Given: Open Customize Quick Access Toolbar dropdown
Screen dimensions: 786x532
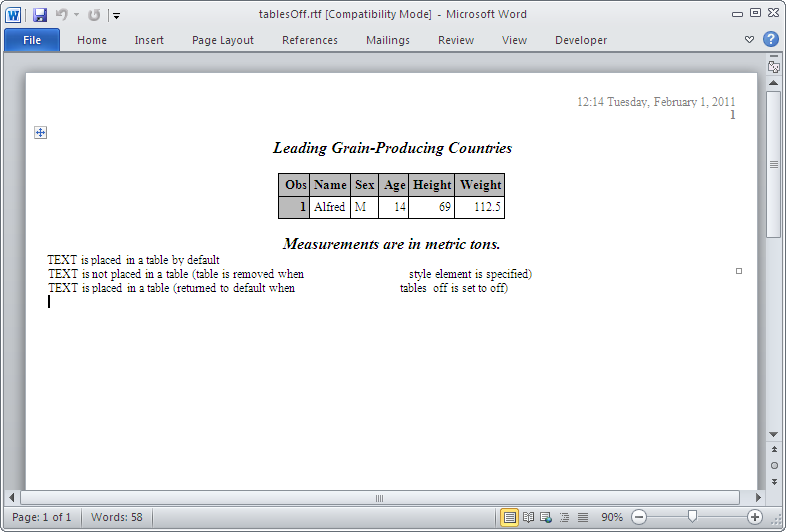Looking at the screenshot, I should [116, 16].
